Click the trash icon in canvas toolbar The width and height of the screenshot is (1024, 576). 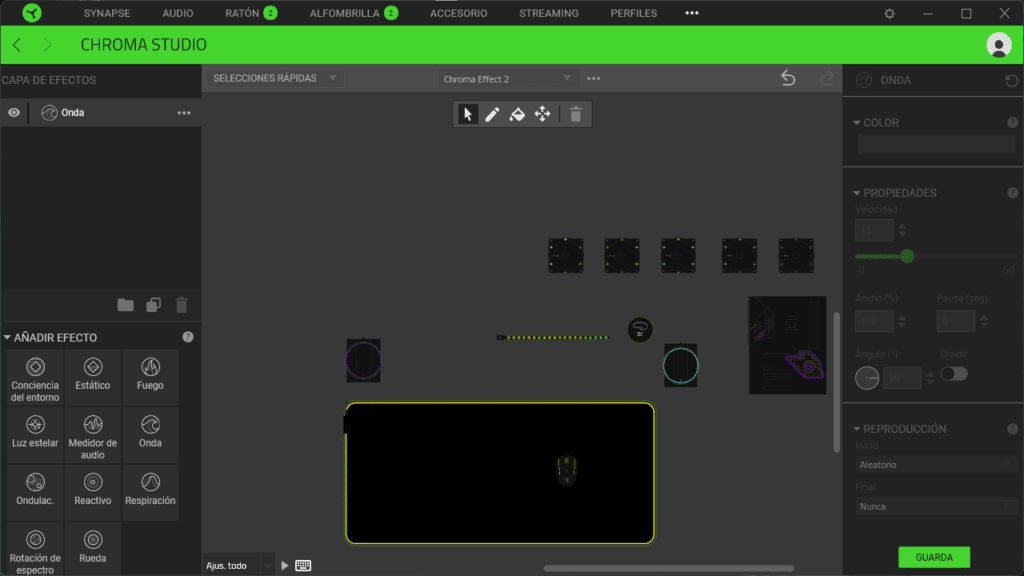[x=575, y=114]
